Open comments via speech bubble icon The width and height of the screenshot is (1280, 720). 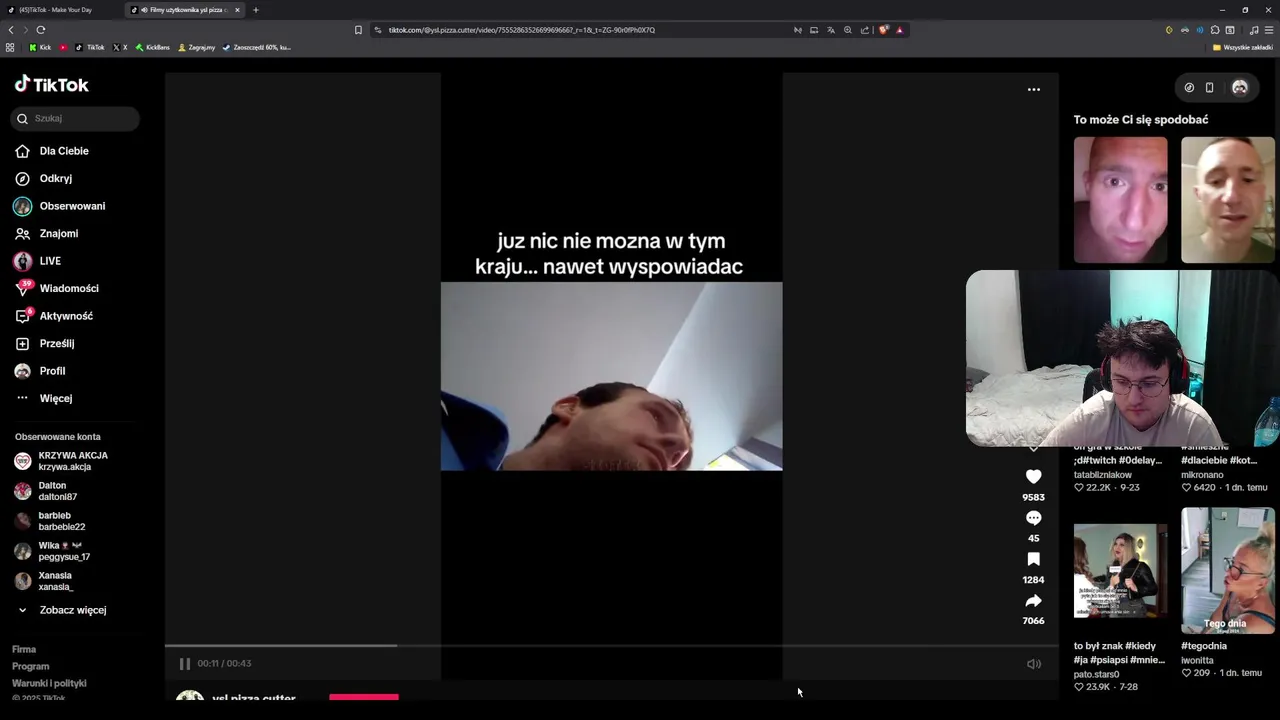tap(1033, 518)
